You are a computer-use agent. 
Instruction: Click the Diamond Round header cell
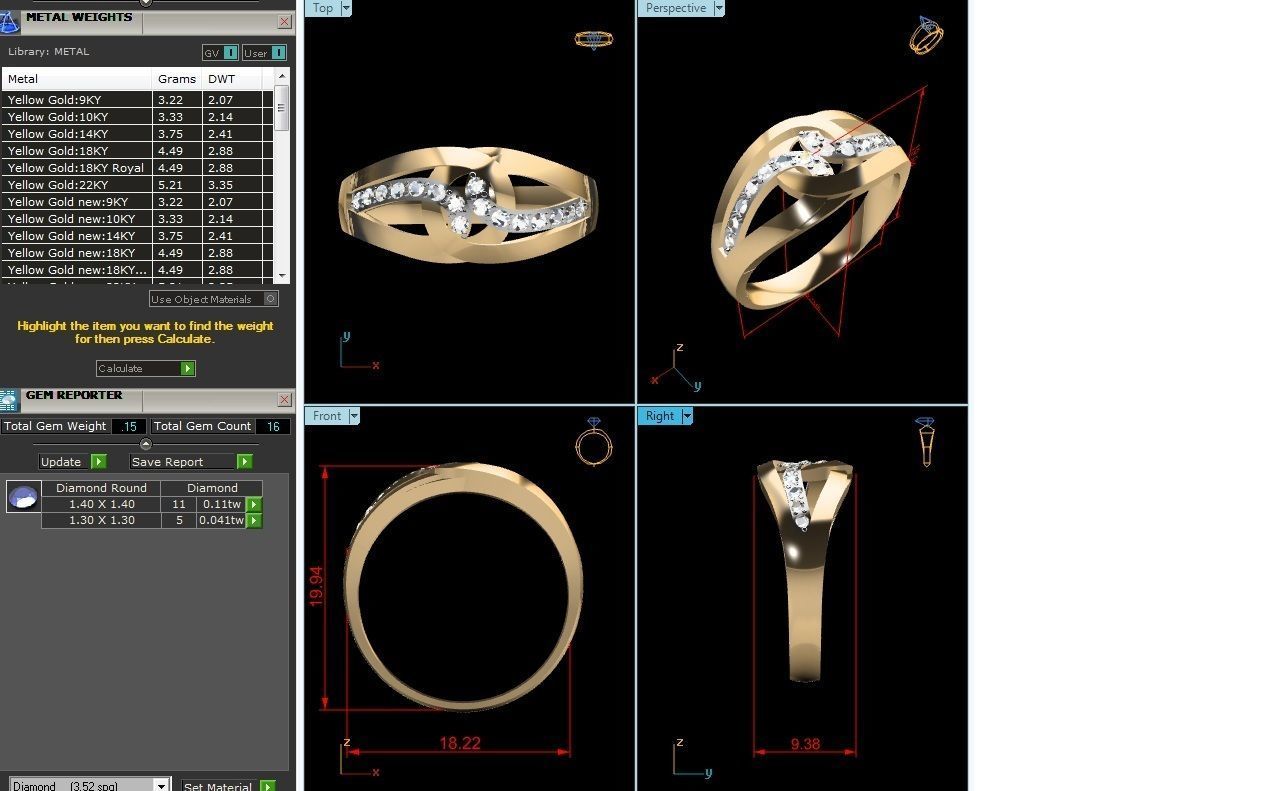point(101,488)
